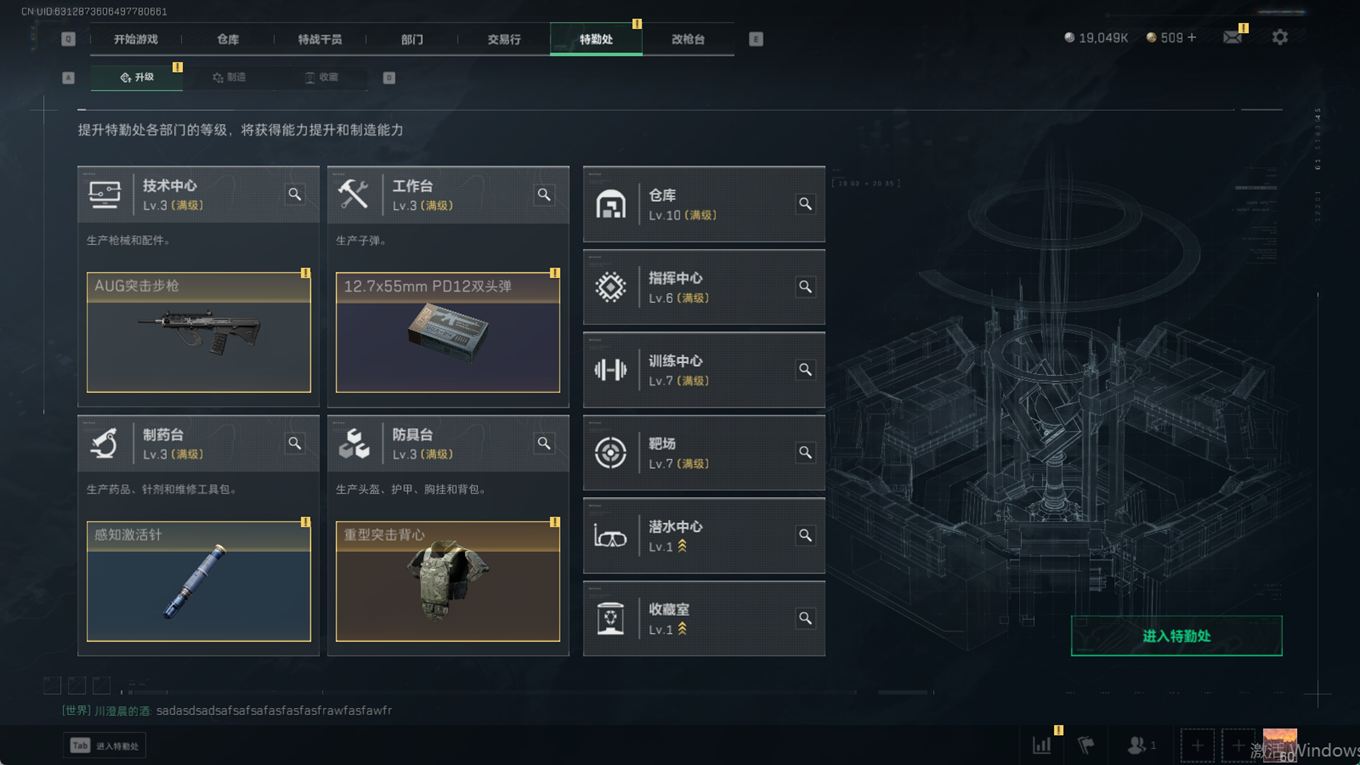Click magnifier icon on 技术中心 card
1360x765 pixels.
click(x=295, y=194)
